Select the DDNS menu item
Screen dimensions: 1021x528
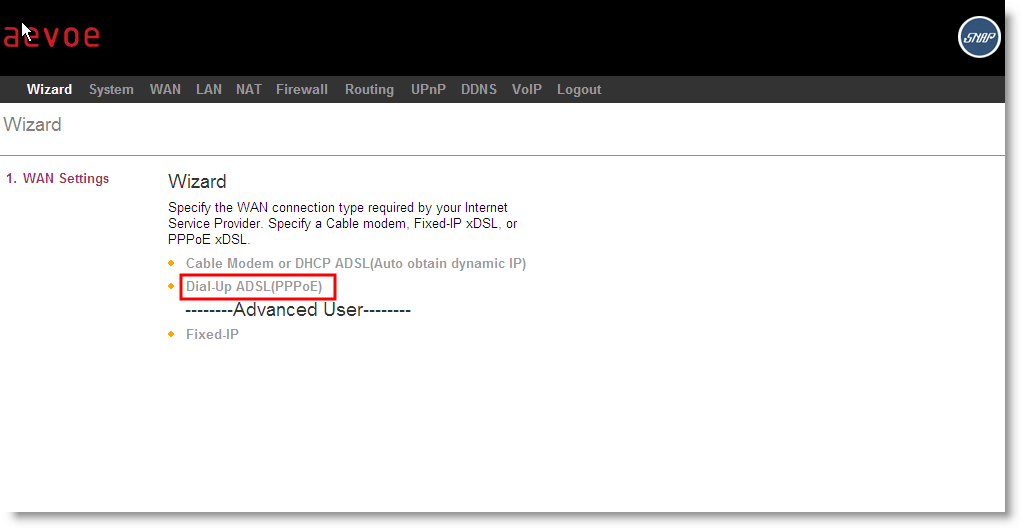(479, 90)
